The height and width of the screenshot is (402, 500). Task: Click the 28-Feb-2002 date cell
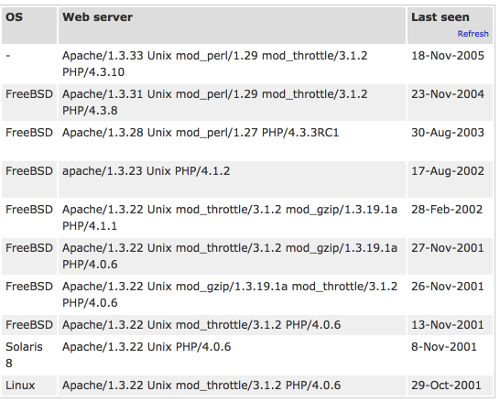pos(447,210)
